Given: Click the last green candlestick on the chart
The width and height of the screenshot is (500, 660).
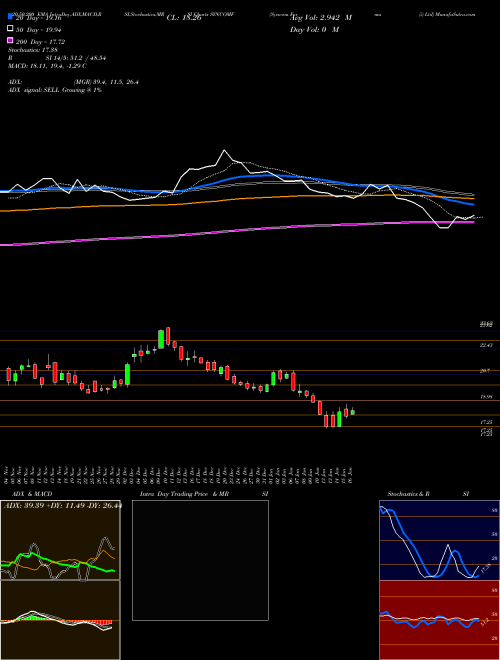Looking at the screenshot, I should coord(353,412).
